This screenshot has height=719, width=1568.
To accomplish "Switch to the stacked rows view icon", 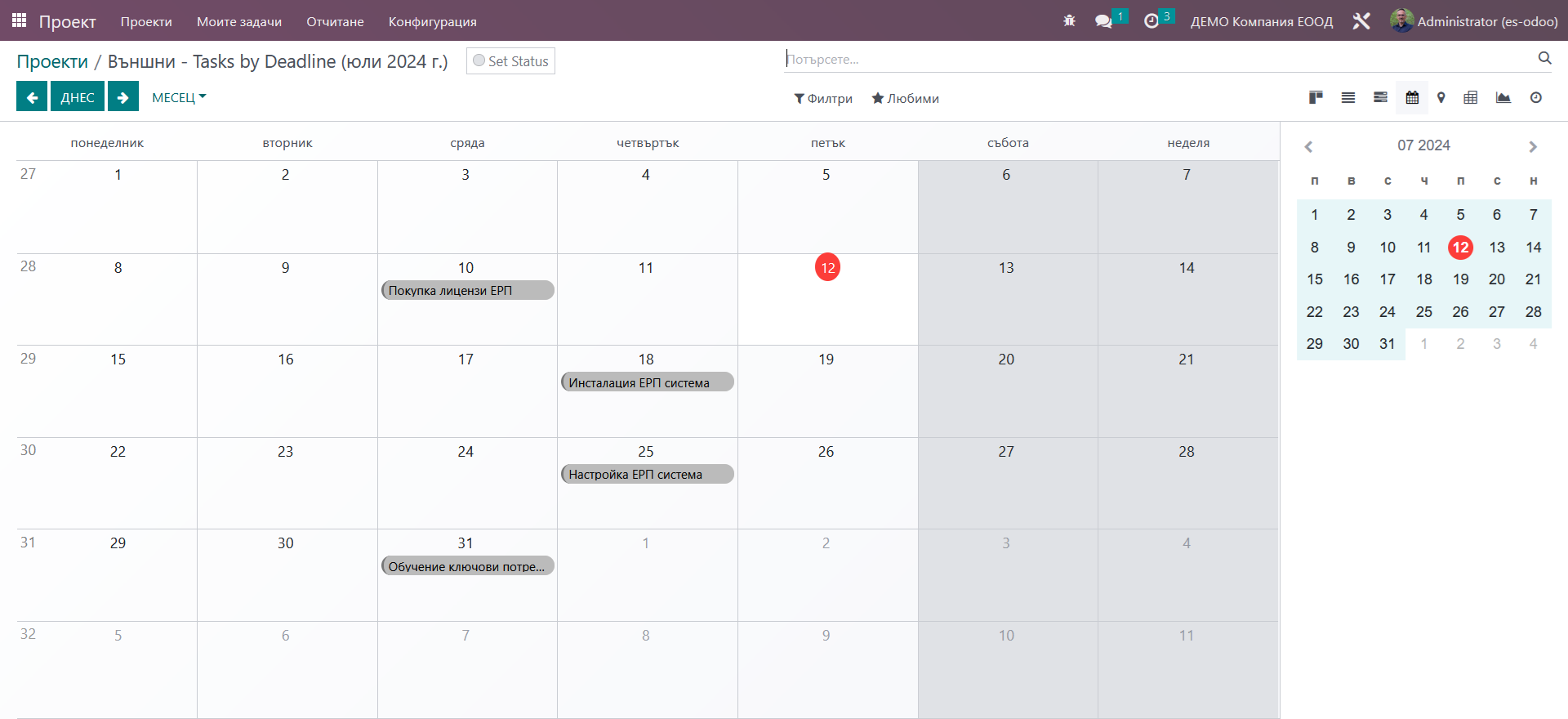I will [x=1380, y=98].
